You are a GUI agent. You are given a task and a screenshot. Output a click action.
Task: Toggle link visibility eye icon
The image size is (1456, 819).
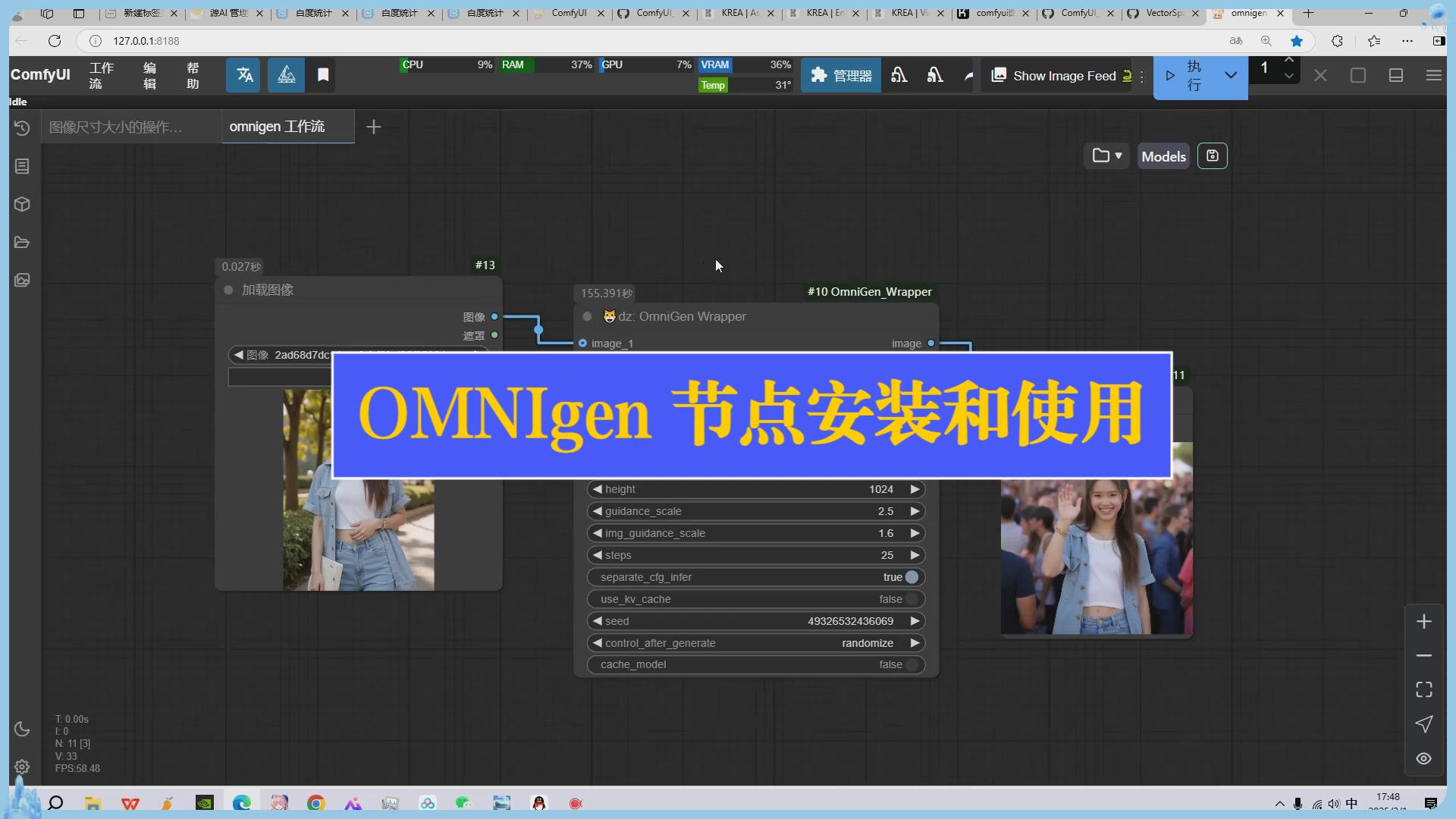(1423, 758)
